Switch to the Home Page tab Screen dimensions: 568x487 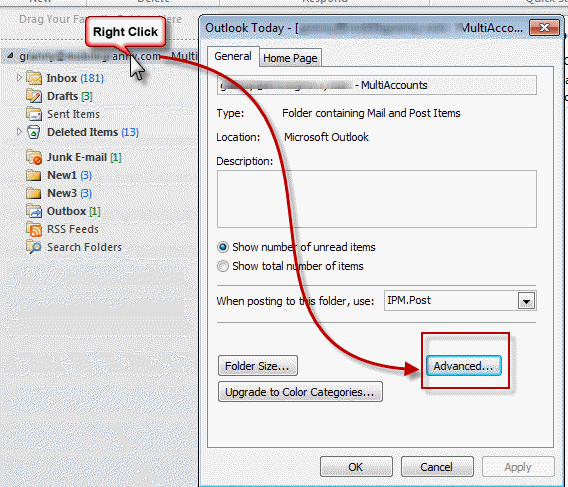point(290,58)
